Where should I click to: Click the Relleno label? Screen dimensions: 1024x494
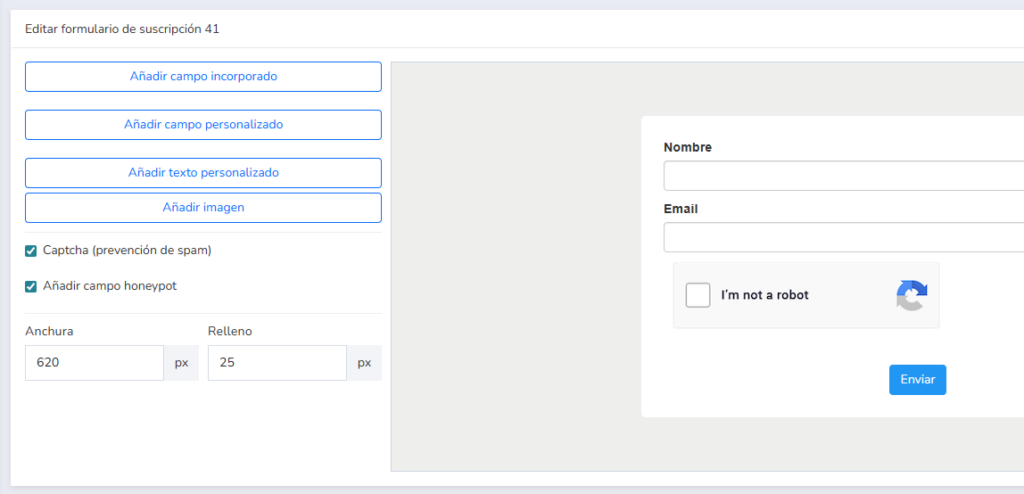click(x=230, y=331)
